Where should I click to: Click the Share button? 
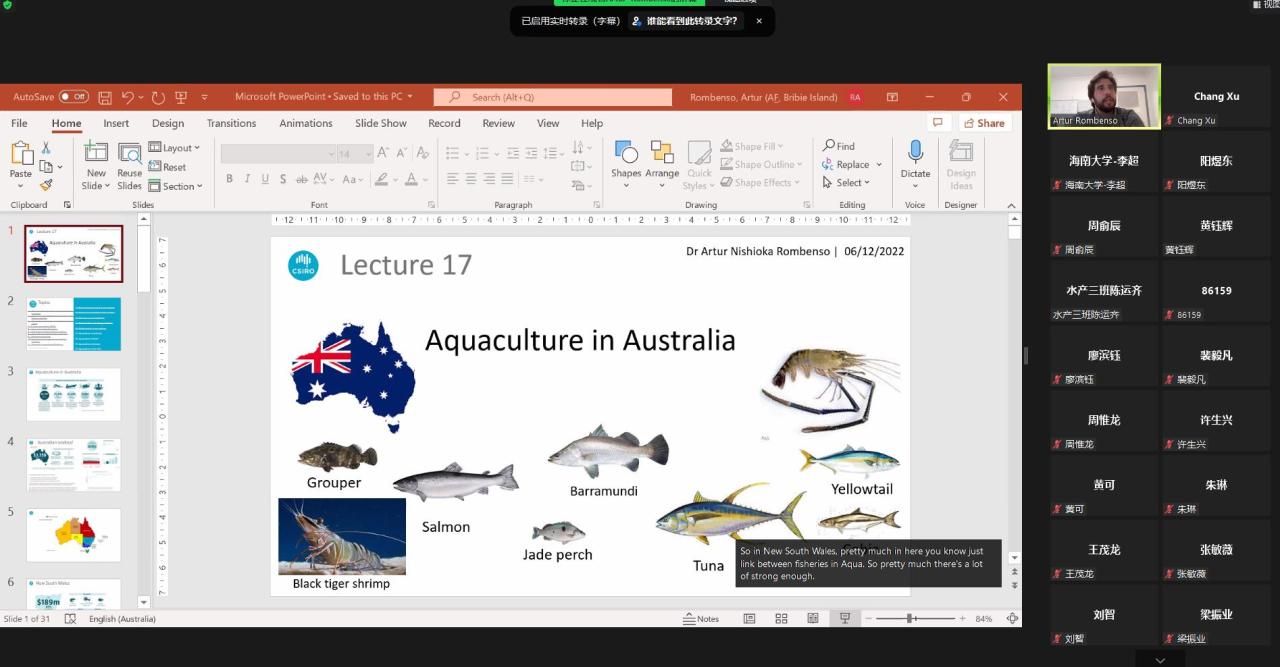[x=983, y=123]
